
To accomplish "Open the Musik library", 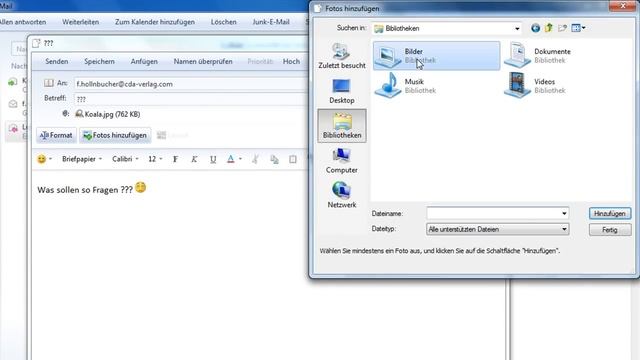I will coord(405,86).
